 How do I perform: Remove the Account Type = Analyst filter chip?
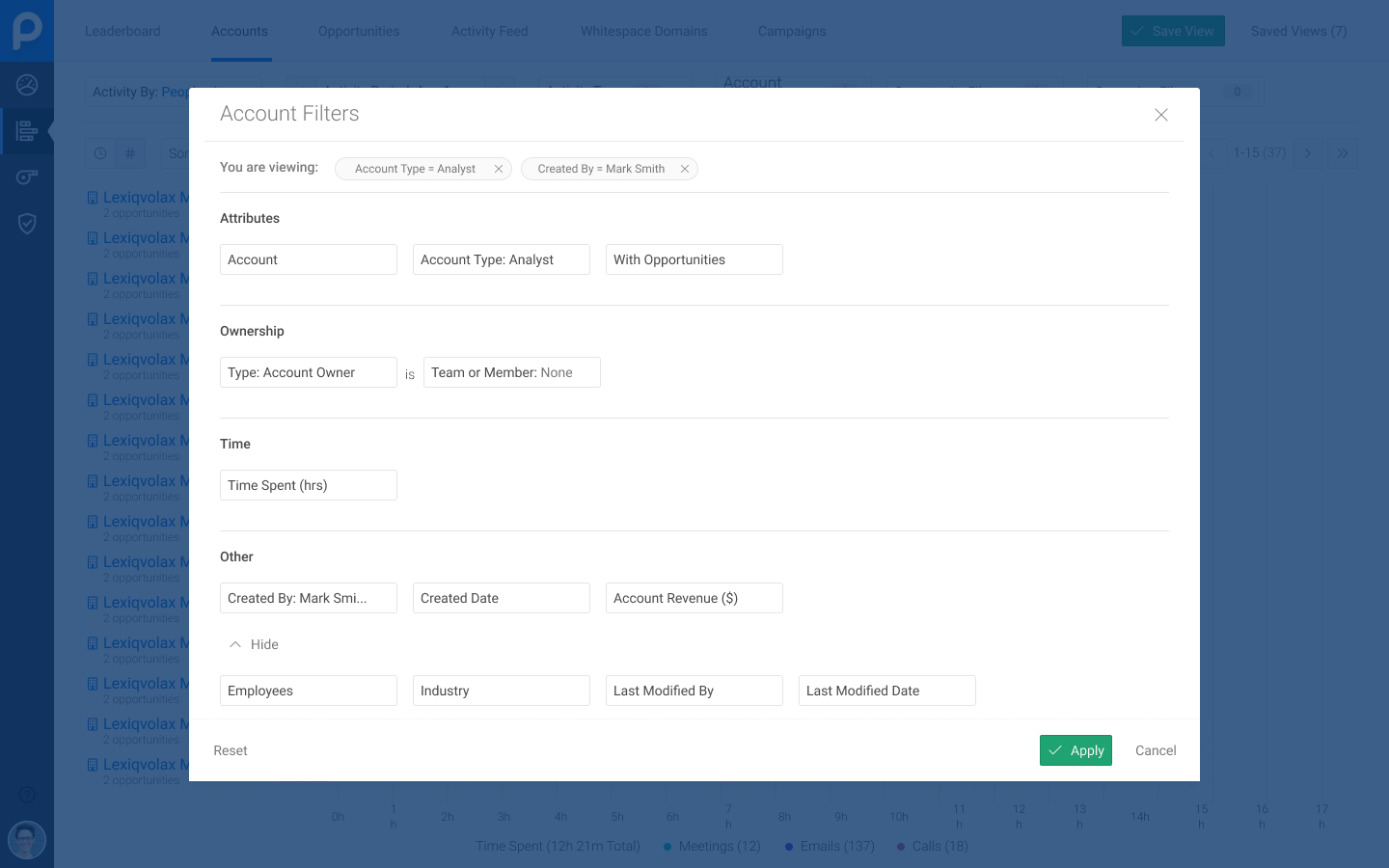499,169
